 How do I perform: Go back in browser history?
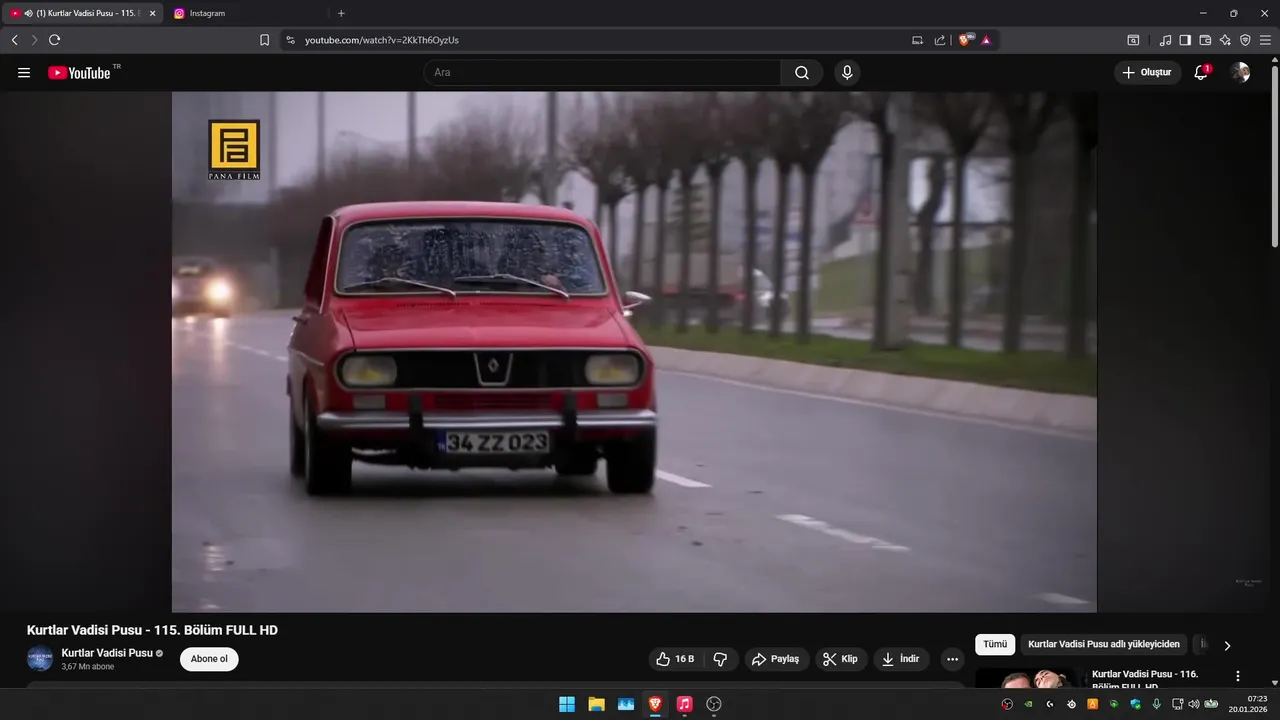pyautogui.click(x=14, y=40)
